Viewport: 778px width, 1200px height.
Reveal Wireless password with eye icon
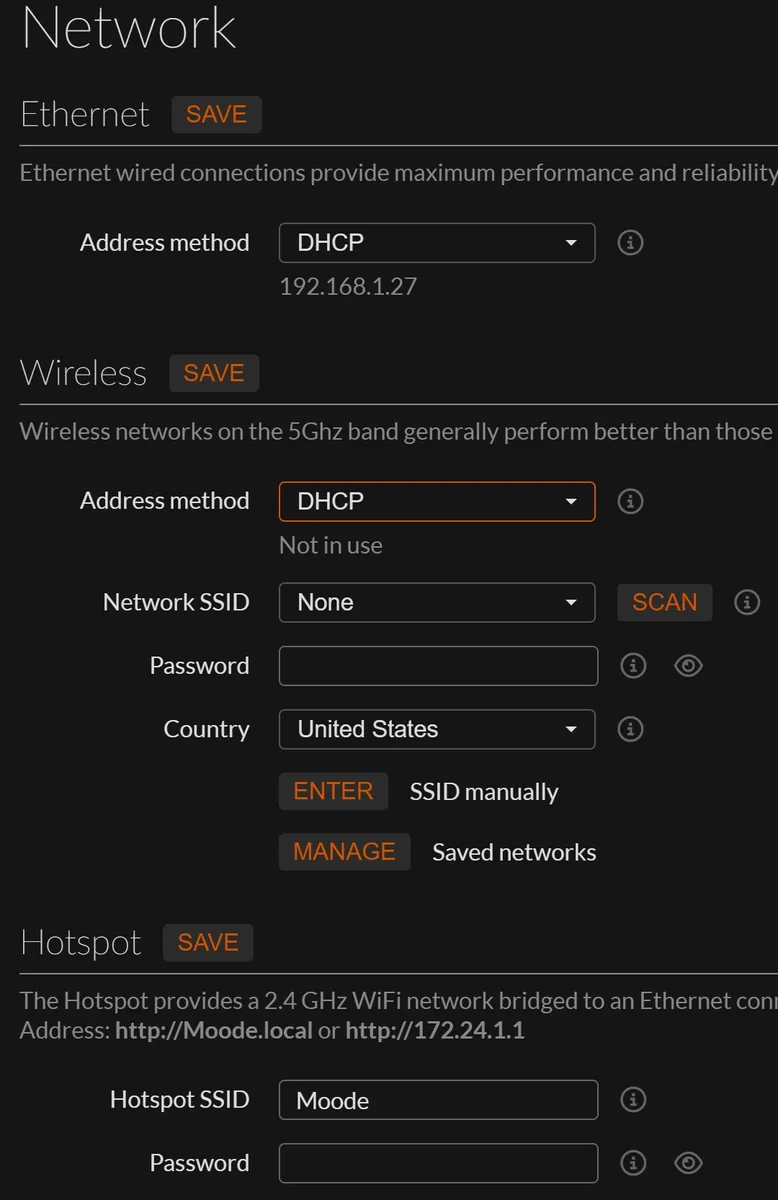(688, 665)
